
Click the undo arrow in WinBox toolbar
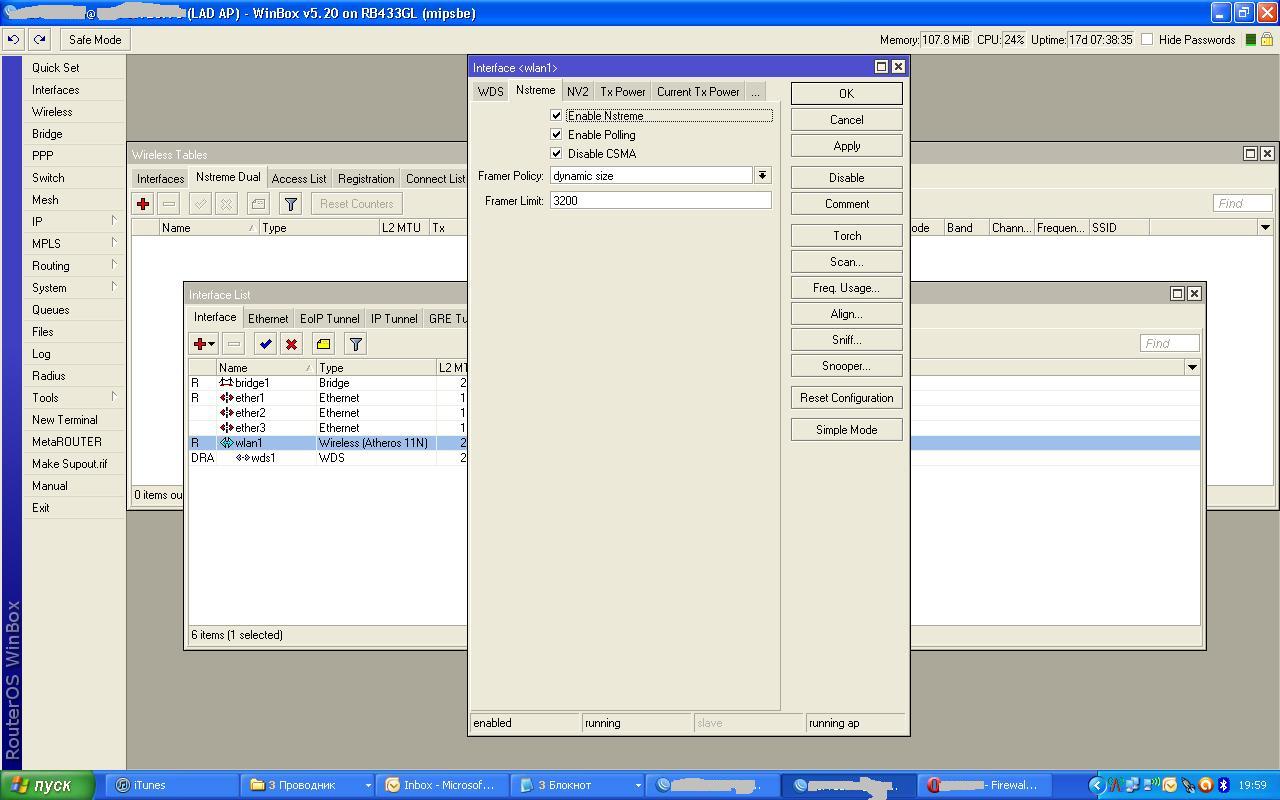tap(13, 40)
